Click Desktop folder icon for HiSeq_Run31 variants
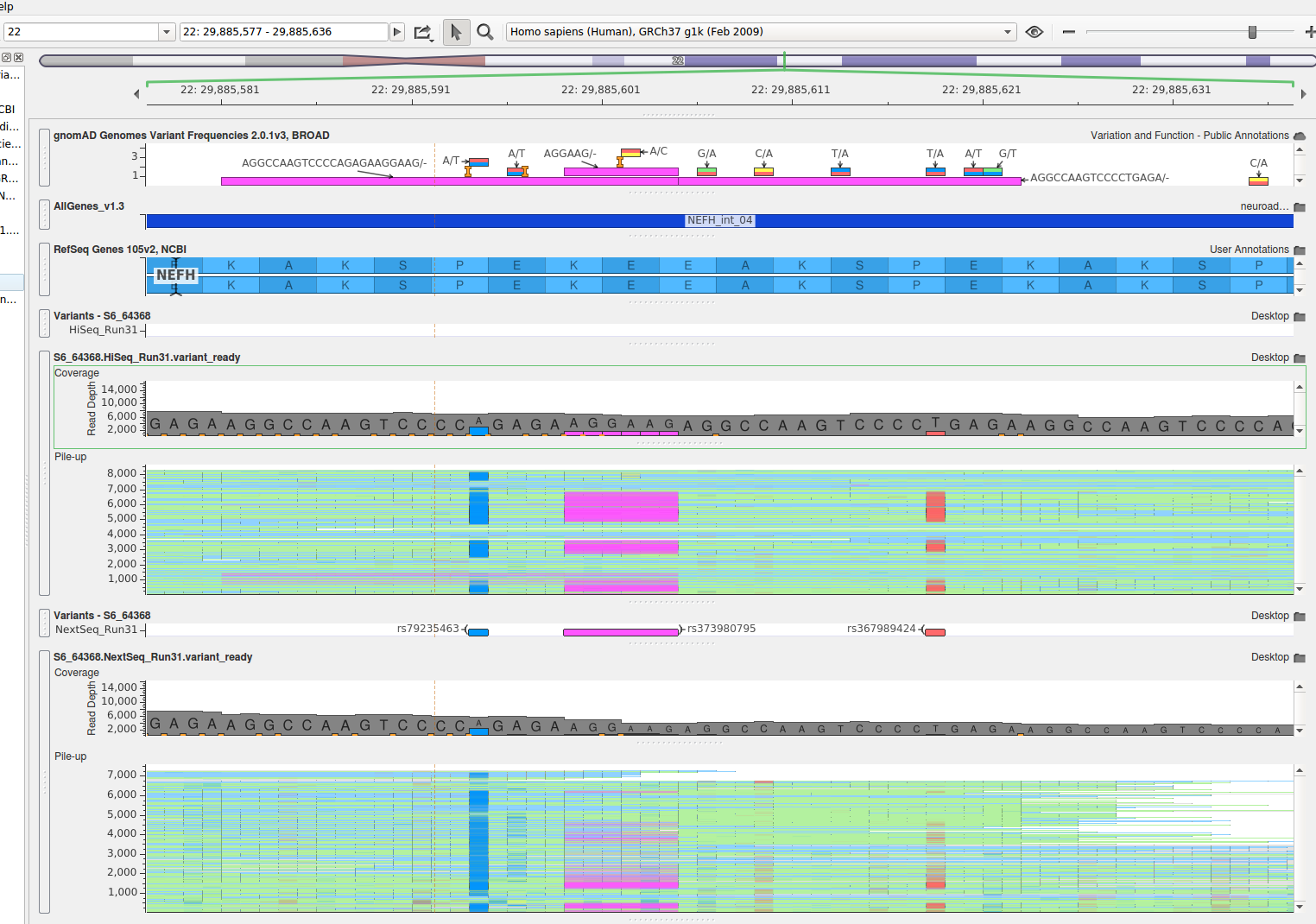Viewport: 1316px width, 924px height. pyautogui.click(x=1300, y=317)
